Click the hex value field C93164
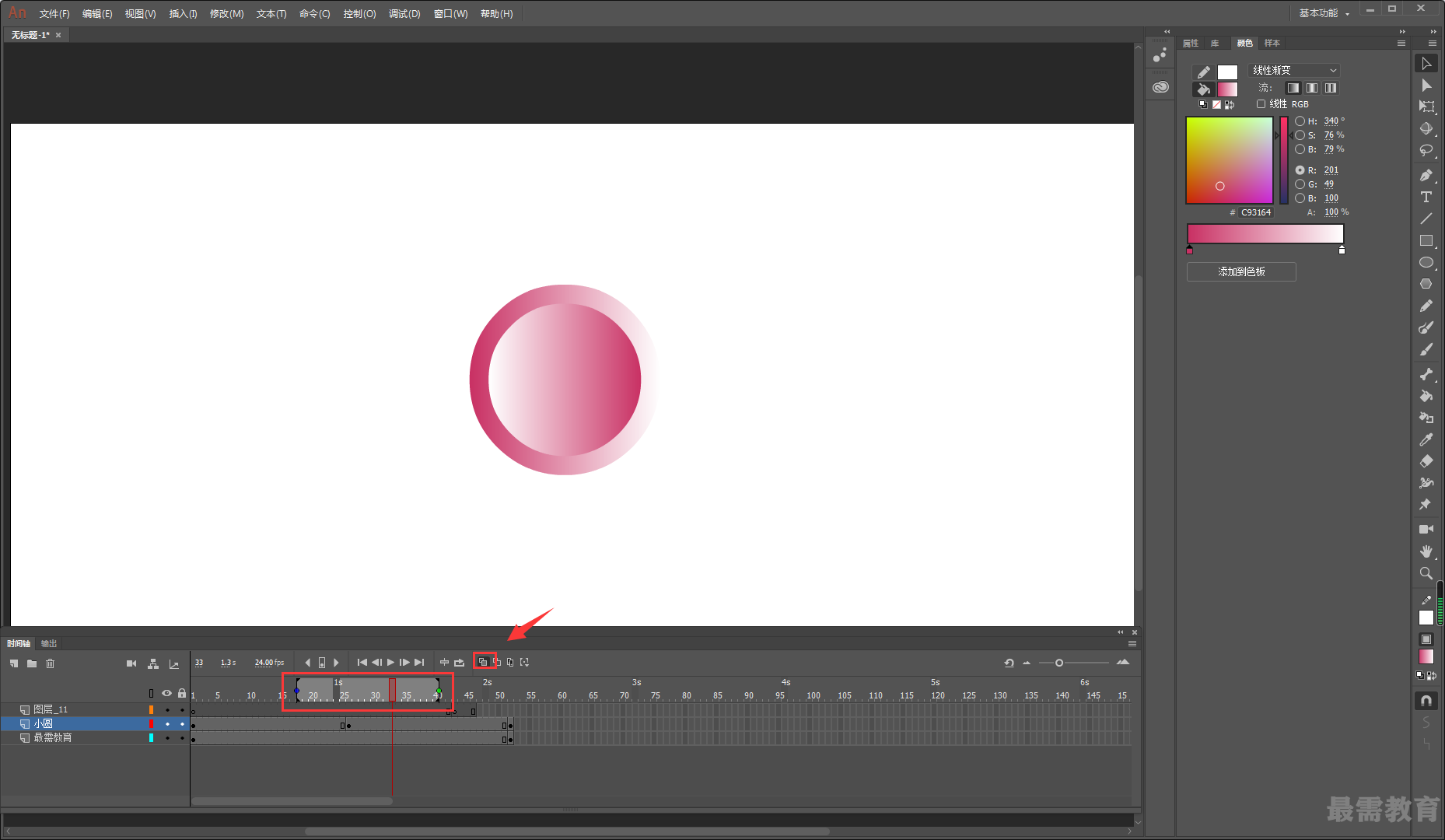 [x=1255, y=212]
